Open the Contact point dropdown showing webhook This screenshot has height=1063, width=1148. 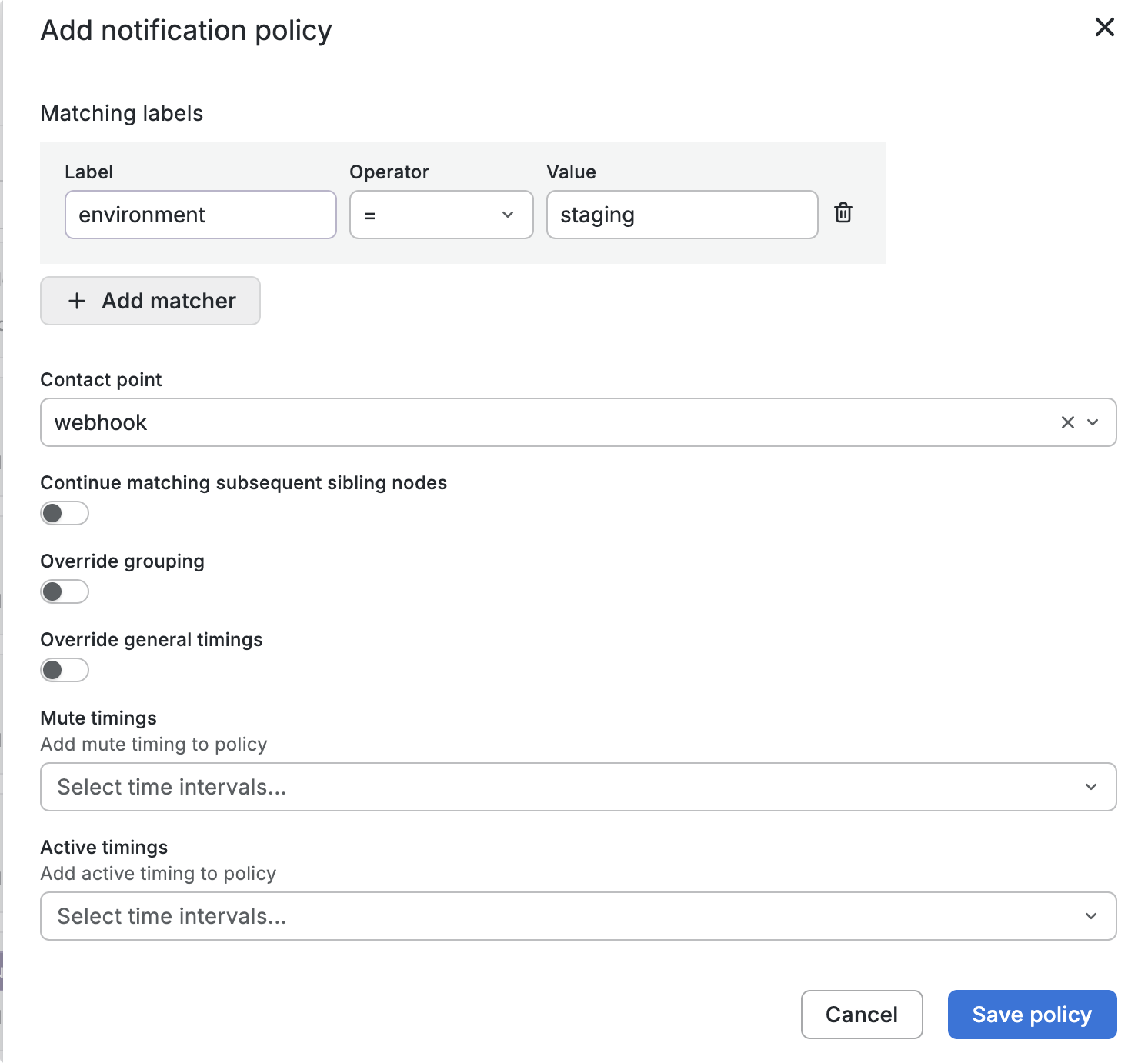point(539,422)
